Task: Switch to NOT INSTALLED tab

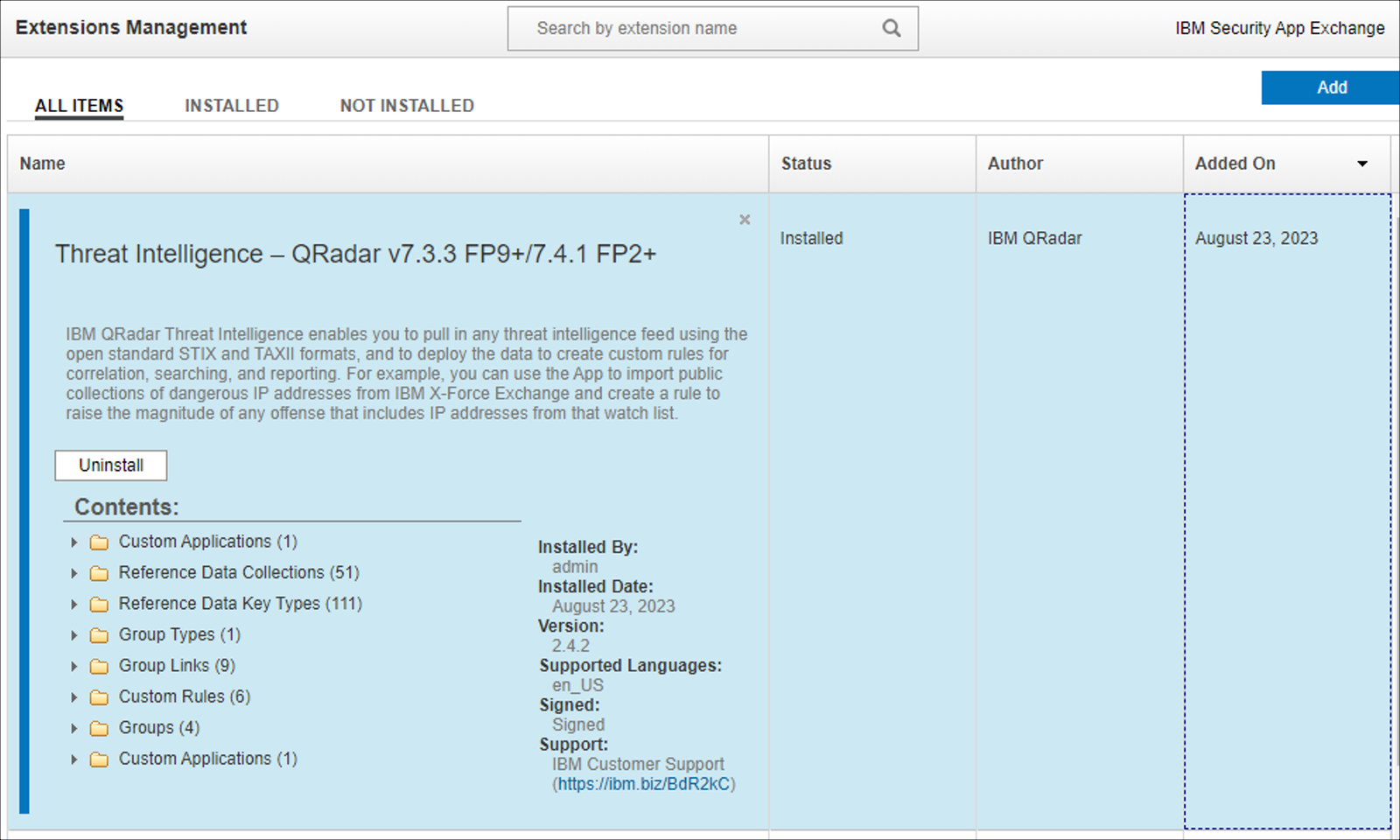Action: click(407, 106)
